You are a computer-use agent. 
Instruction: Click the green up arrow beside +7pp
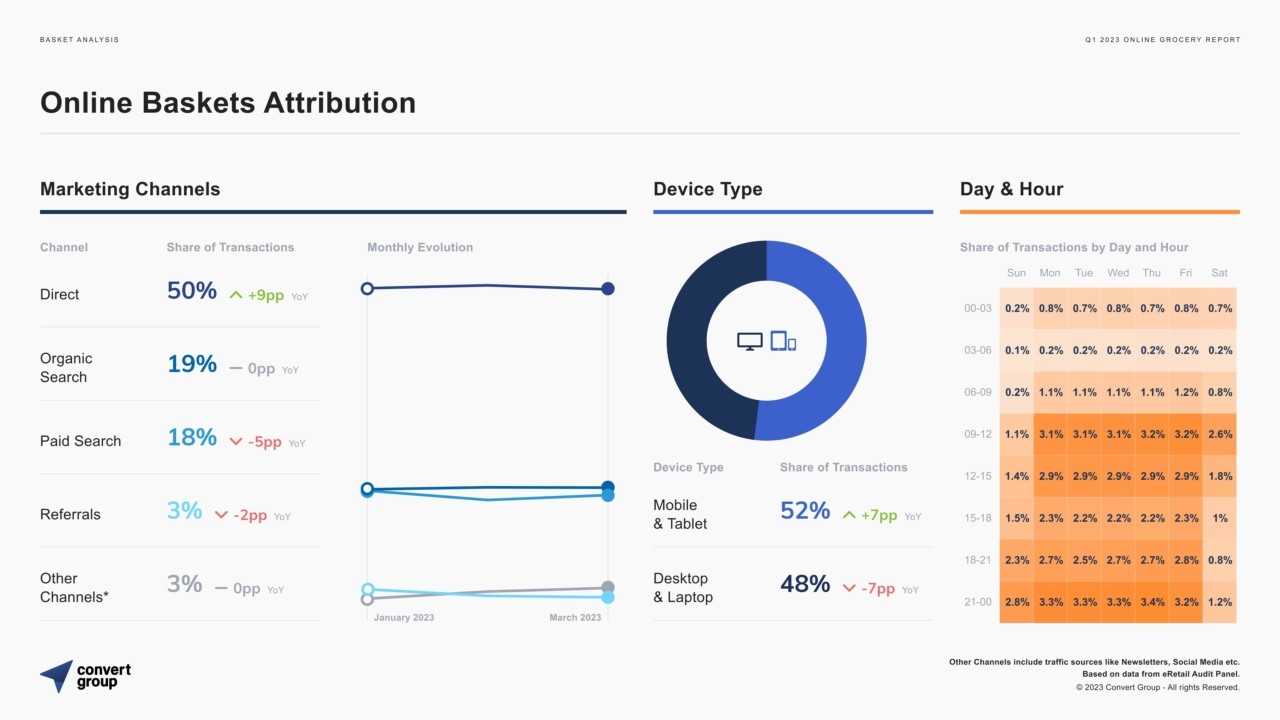pos(849,516)
